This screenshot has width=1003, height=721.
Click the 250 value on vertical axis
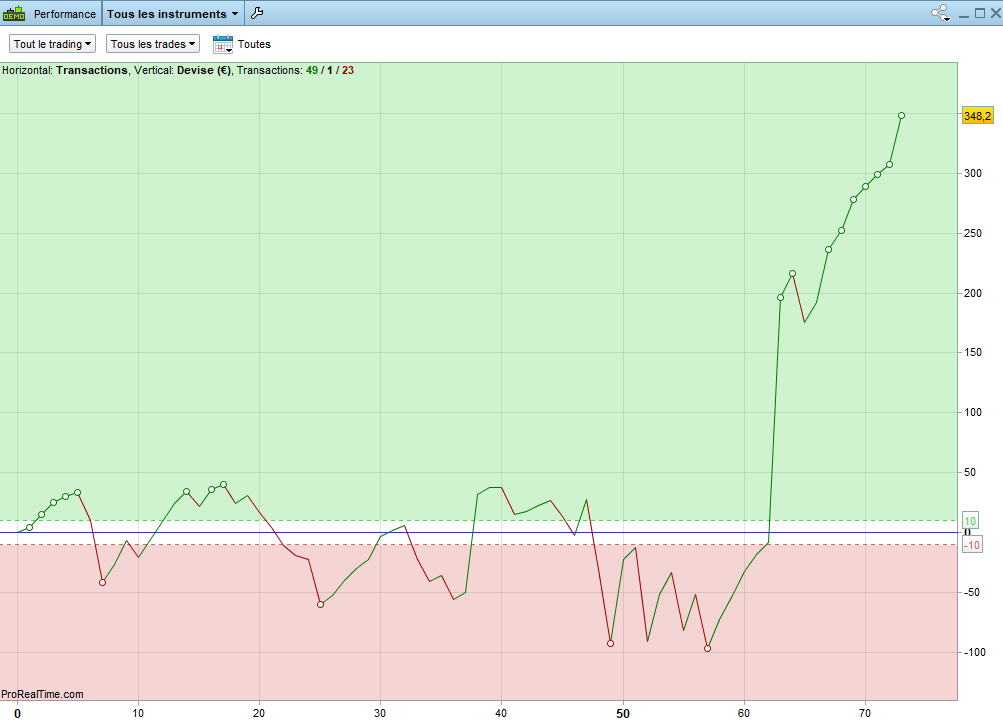[x=973, y=234]
